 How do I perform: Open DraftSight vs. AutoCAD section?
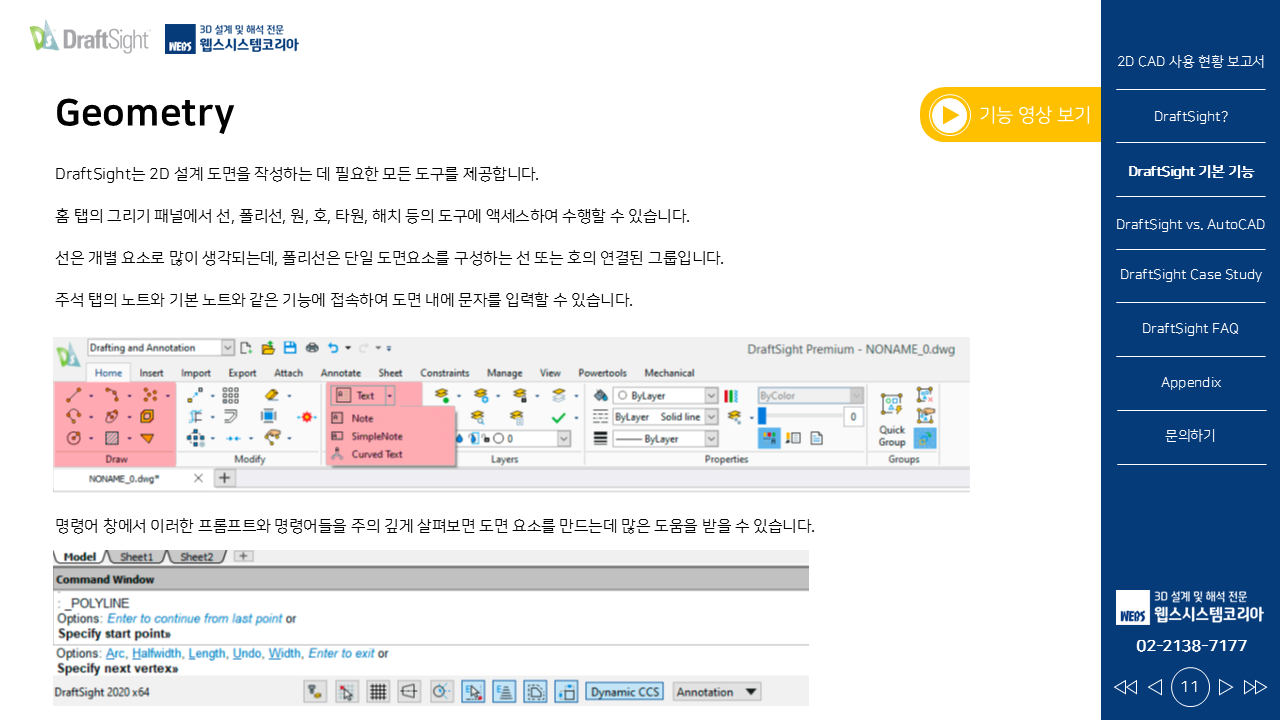click(1190, 224)
